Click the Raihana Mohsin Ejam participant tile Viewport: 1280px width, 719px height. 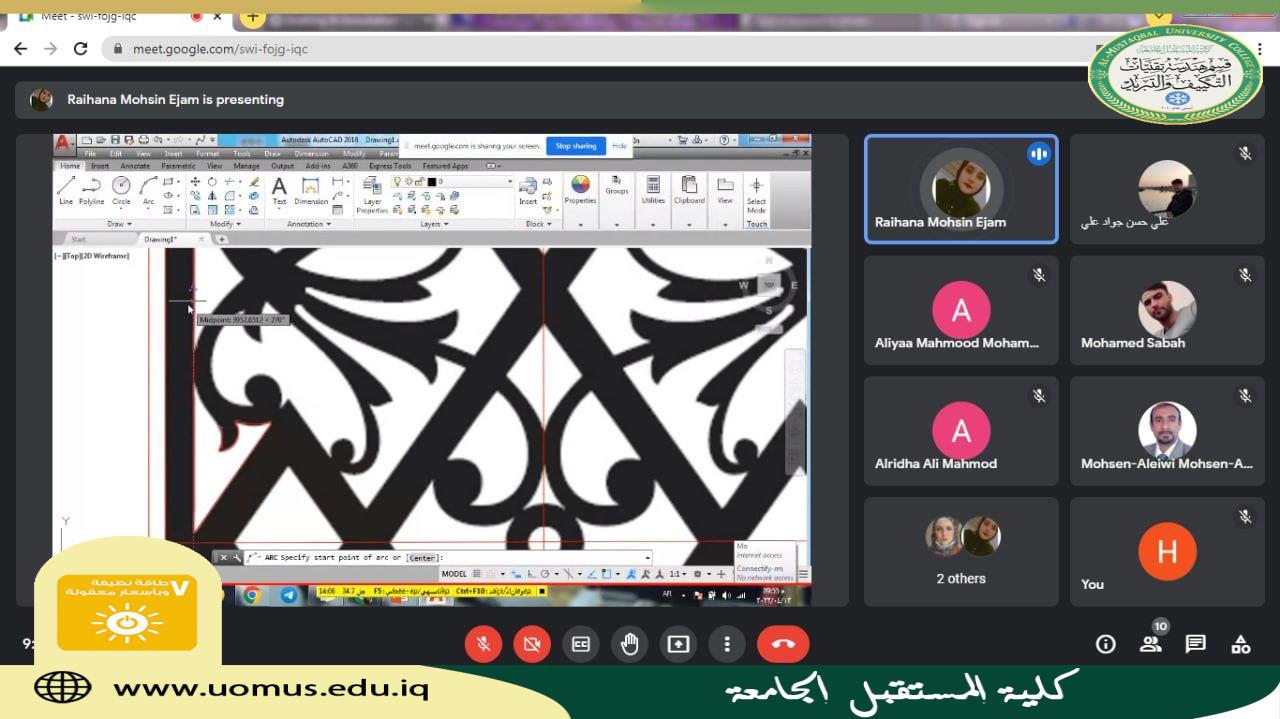(960, 190)
